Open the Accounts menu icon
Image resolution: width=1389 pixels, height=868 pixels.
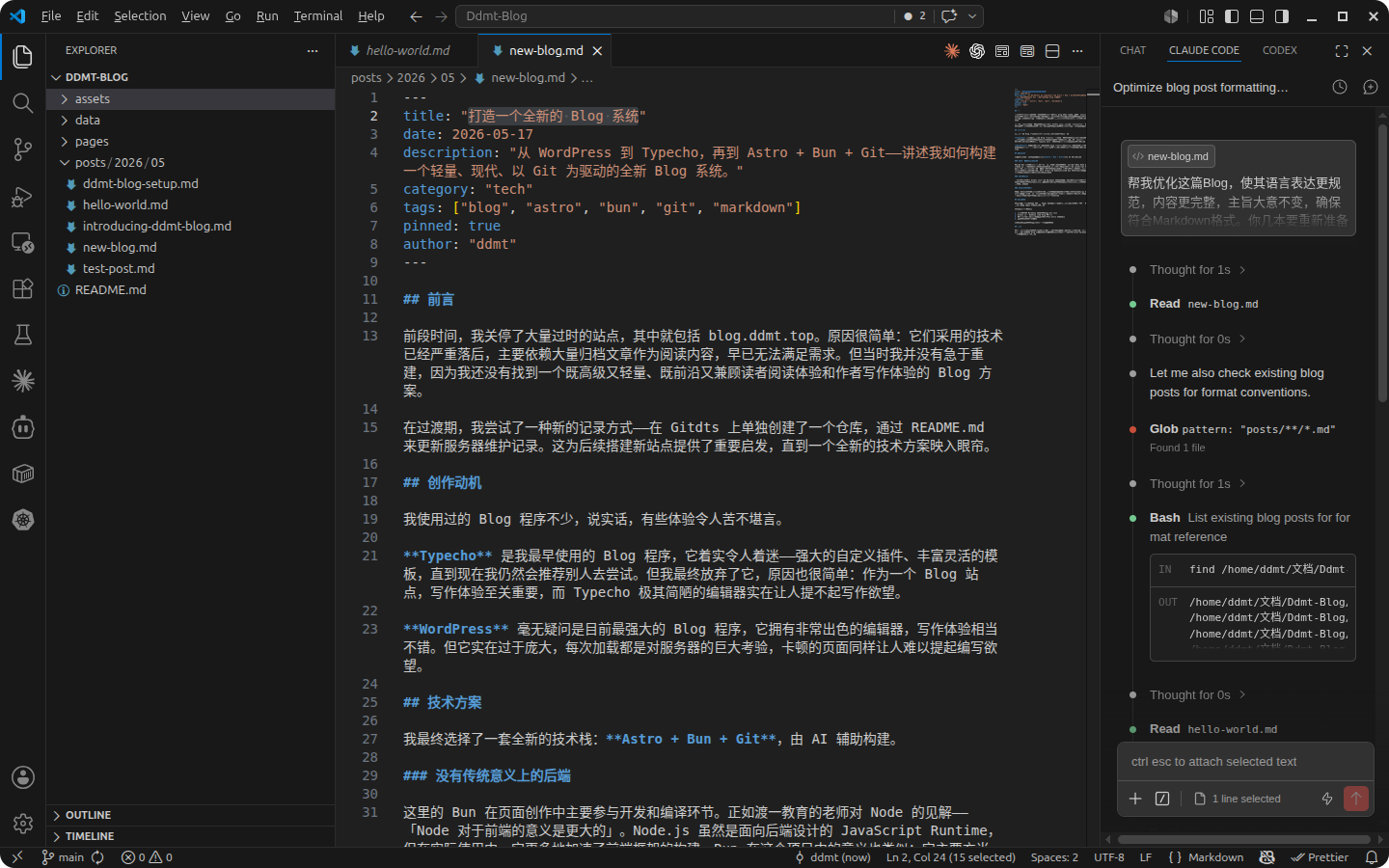click(23, 777)
